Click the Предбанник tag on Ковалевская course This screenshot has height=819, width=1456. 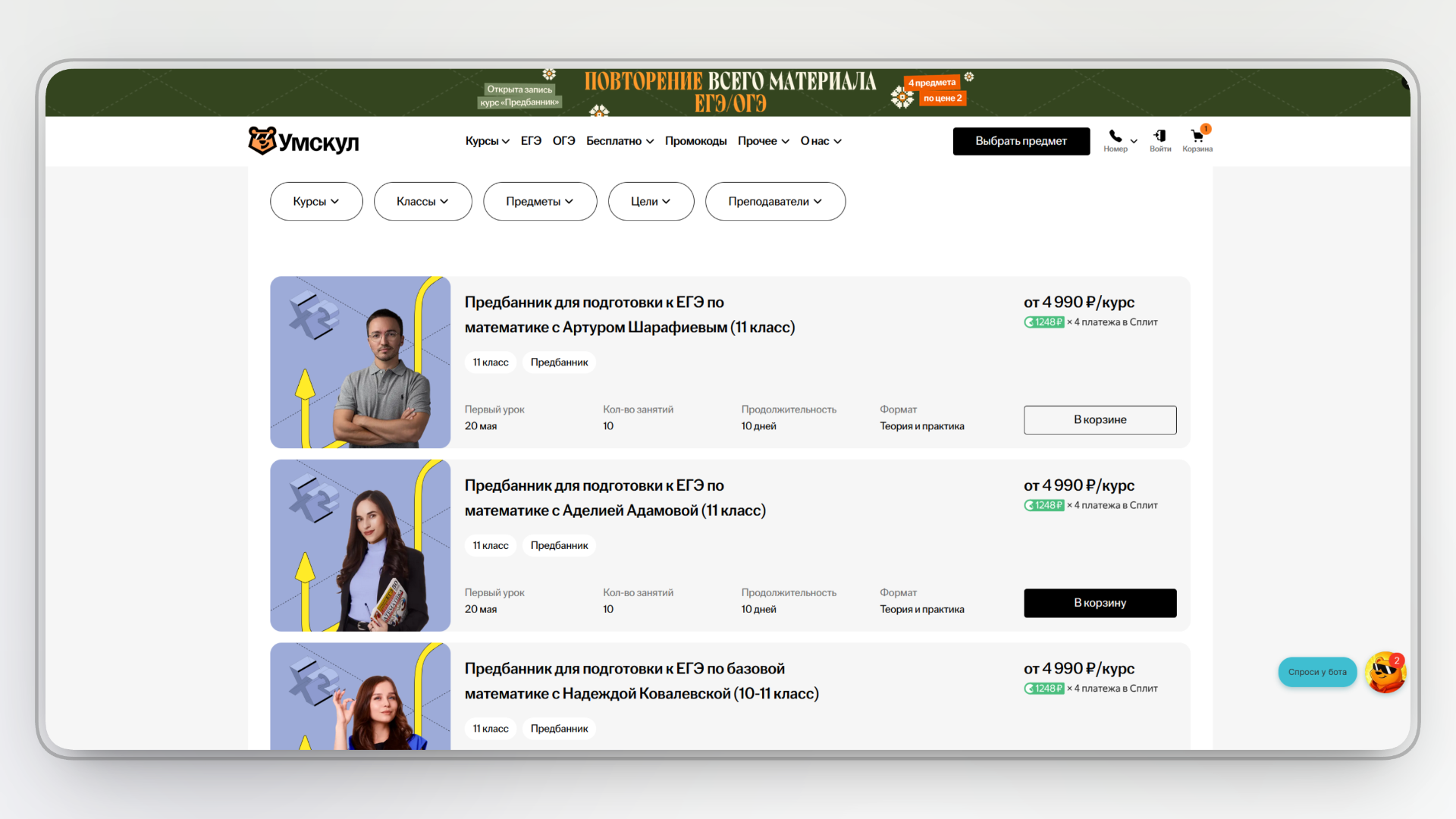point(559,729)
